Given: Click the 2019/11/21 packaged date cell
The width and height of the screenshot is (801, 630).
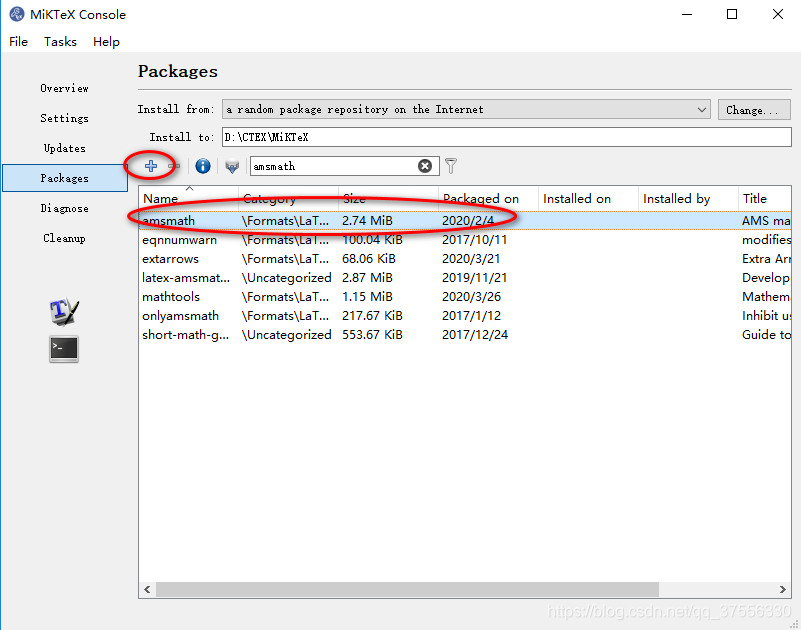Looking at the screenshot, I should (x=475, y=278).
